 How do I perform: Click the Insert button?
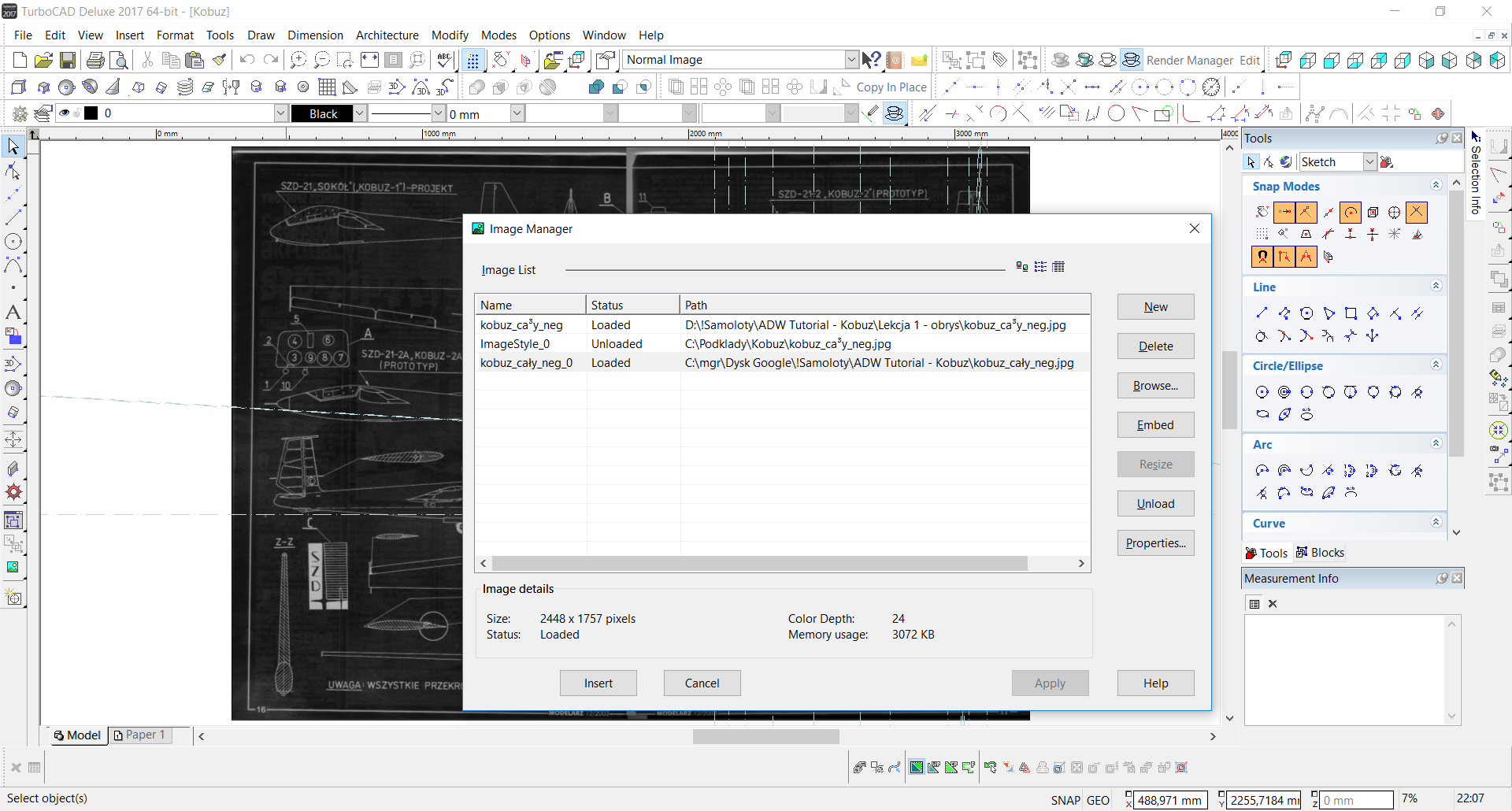pyautogui.click(x=598, y=683)
